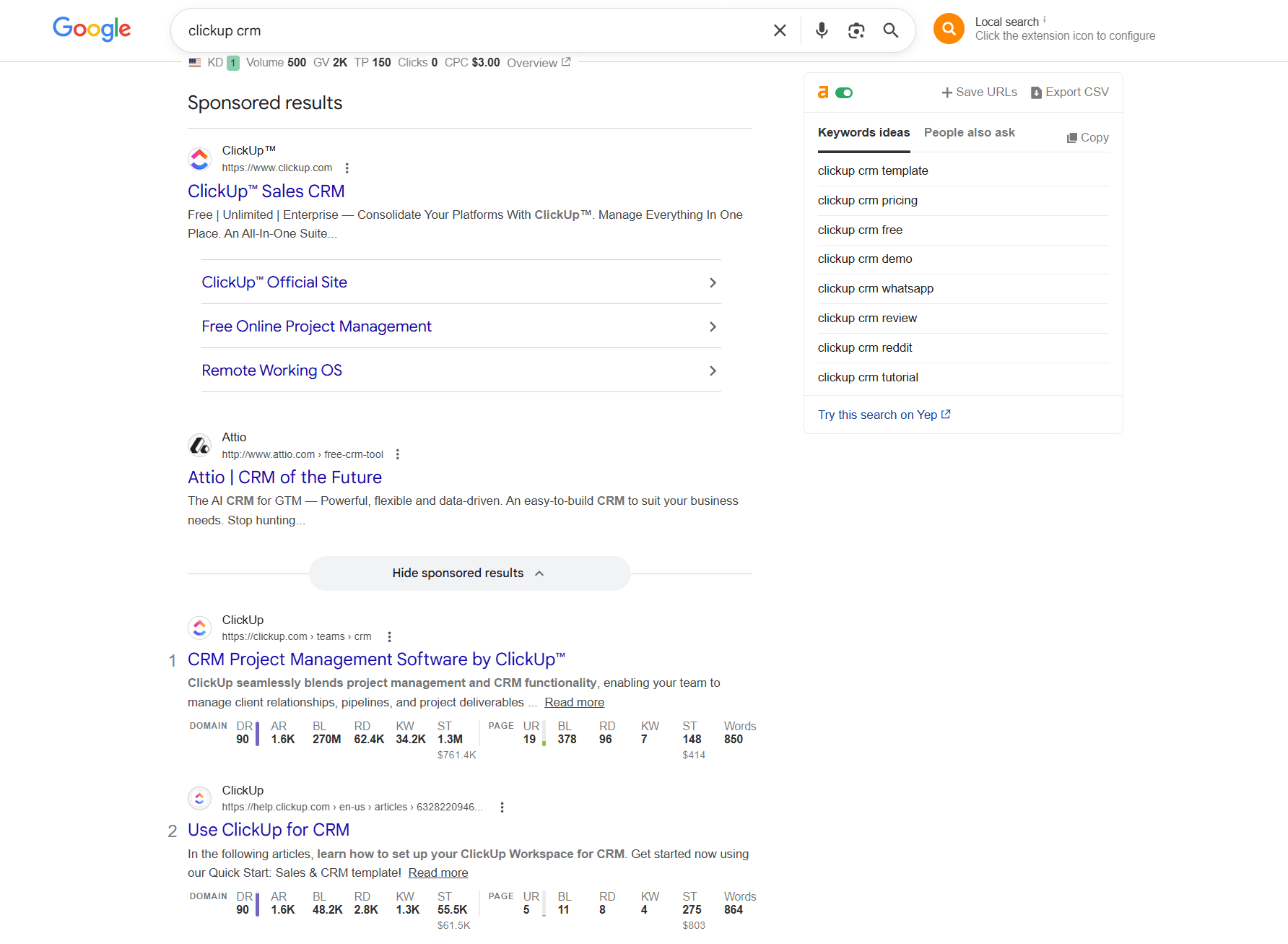The height and width of the screenshot is (944, 1288).
Task: Open options menu for help.clickup.com result
Action: click(x=502, y=807)
